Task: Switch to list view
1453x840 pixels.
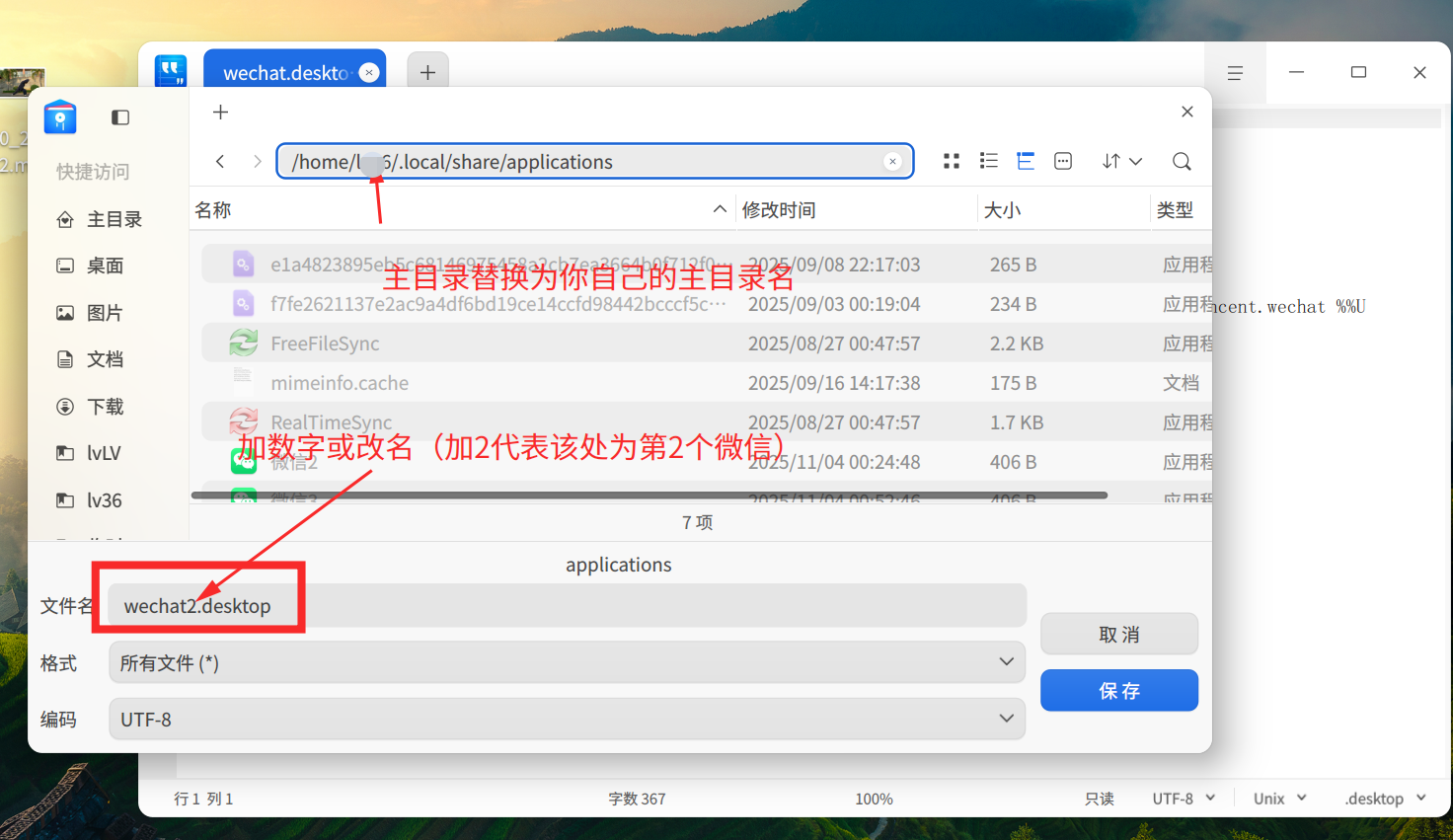Action: tap(988, 161)
